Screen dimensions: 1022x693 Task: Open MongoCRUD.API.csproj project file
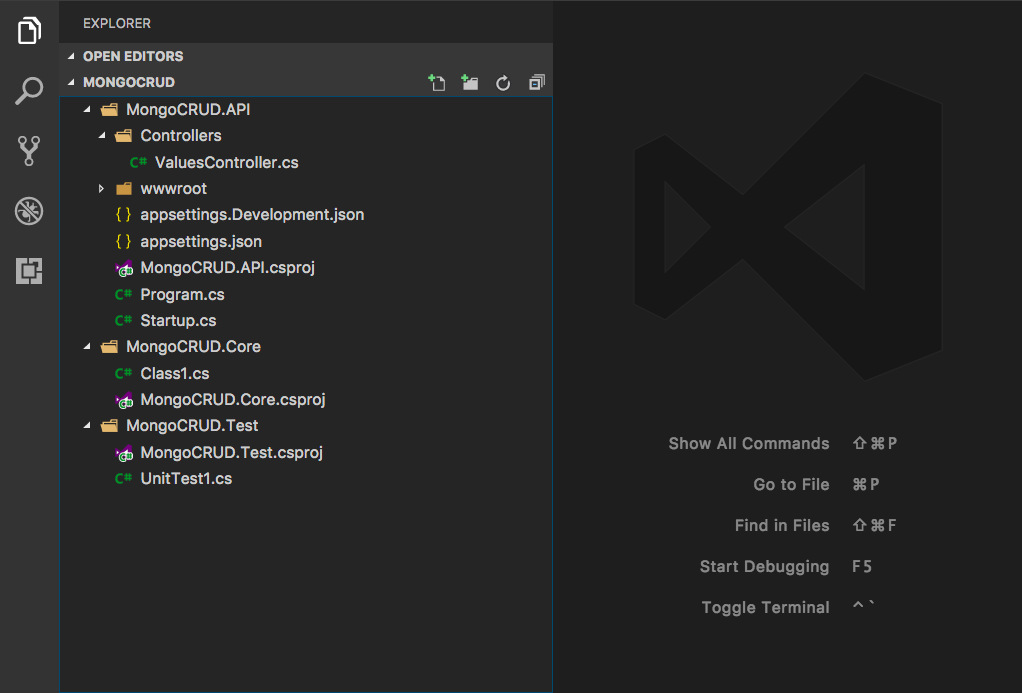click(x=228, y=267)
